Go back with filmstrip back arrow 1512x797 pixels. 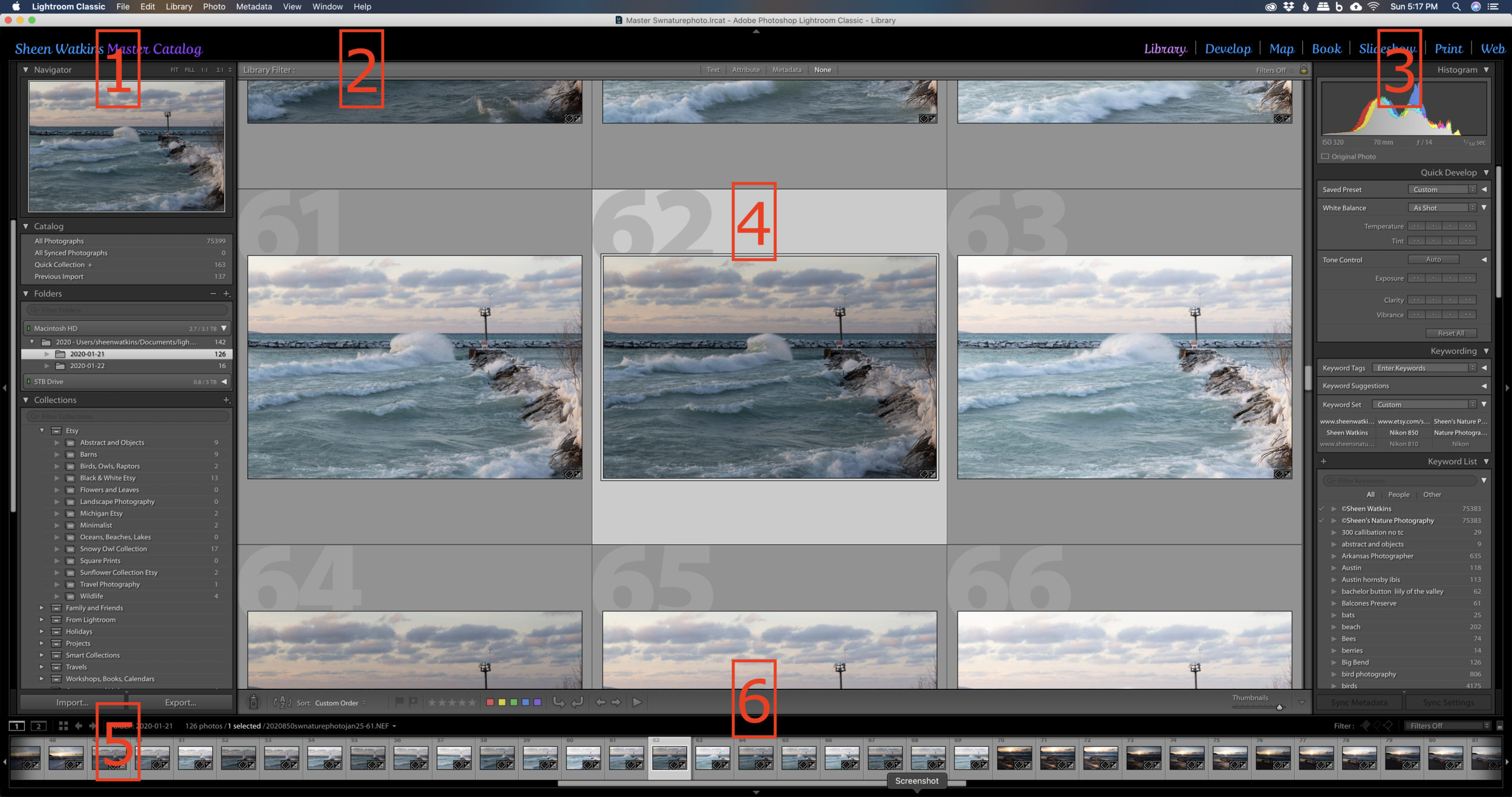79,726
